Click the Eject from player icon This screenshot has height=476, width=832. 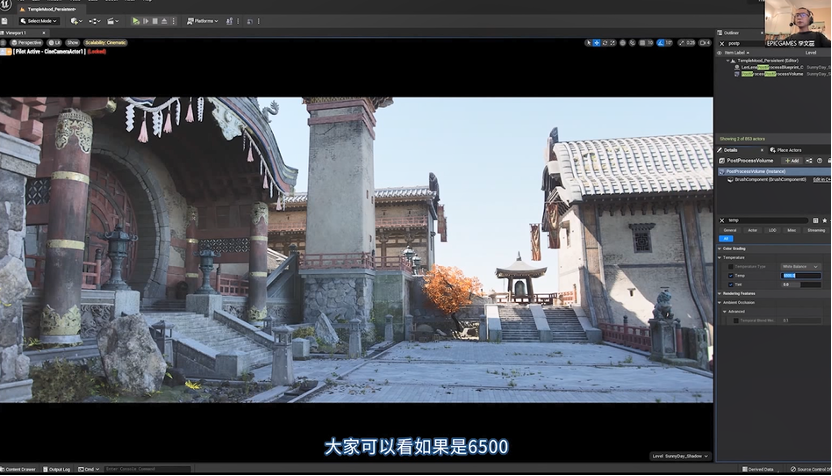click(164, 21)
